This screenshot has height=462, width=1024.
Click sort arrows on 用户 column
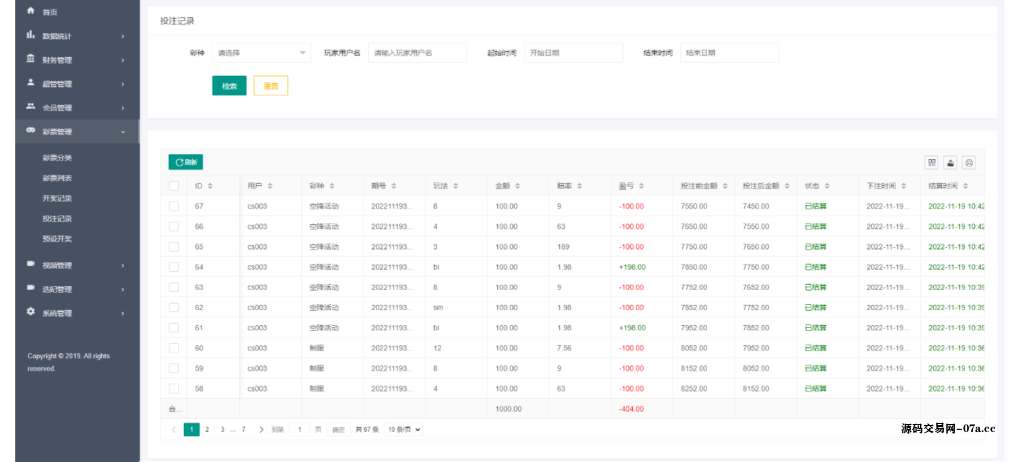(x=270, y=186)
